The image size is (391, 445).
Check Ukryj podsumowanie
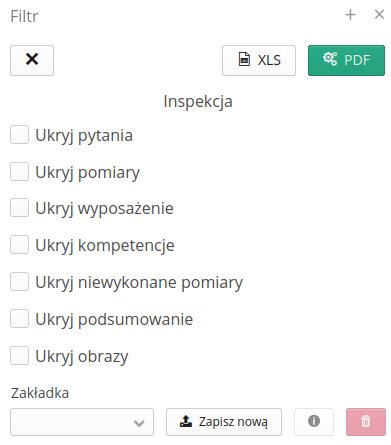click(19, 319)
